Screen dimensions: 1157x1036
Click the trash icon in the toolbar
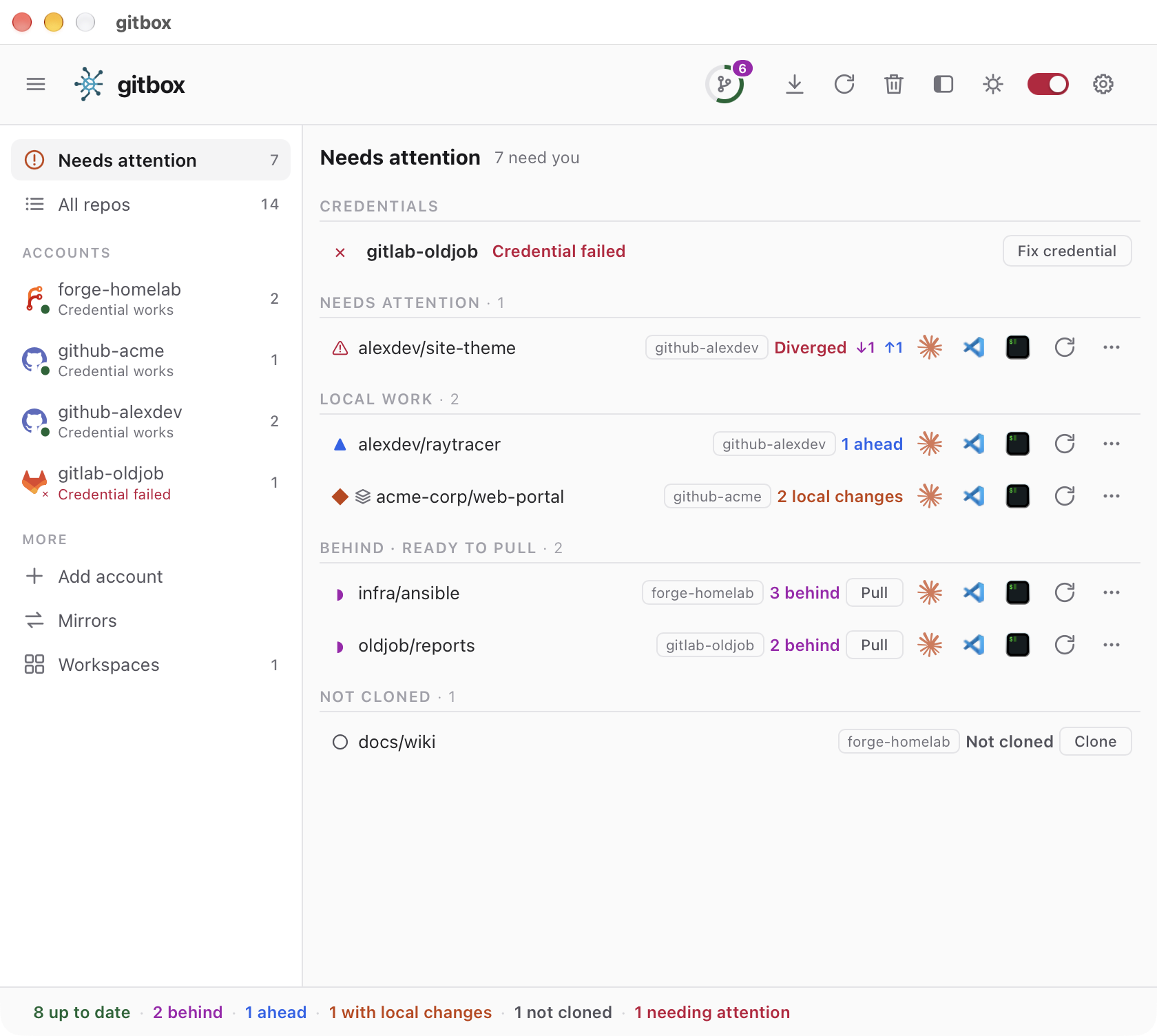(x=894, y=84)
